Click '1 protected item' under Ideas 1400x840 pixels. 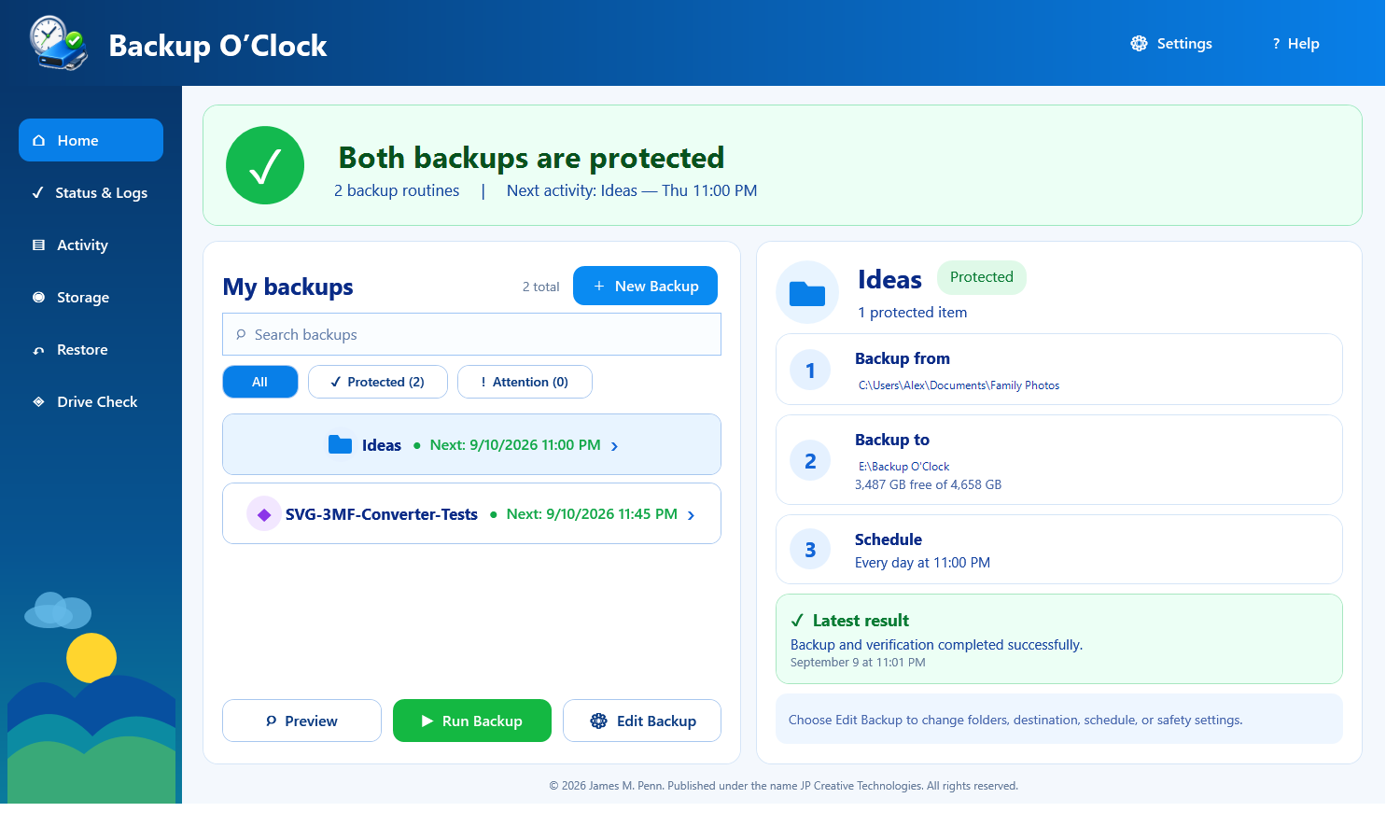pyautogui.click(x=913, y=313)
